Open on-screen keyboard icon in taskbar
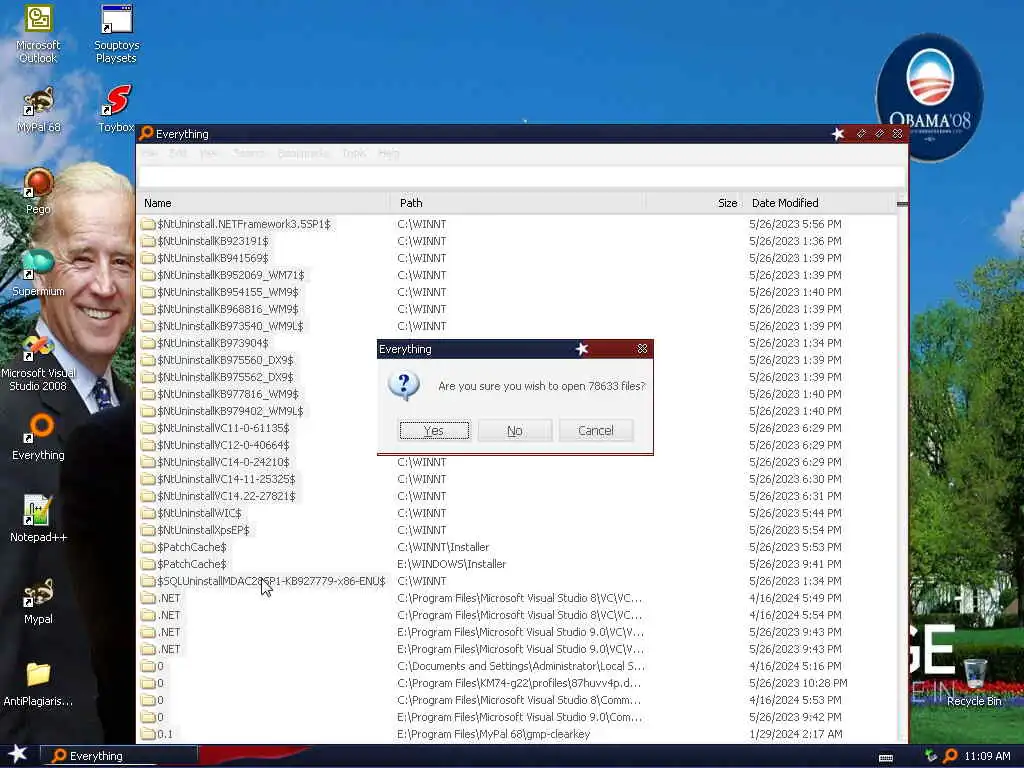The image size is (1024, 768). coord(886,758)
